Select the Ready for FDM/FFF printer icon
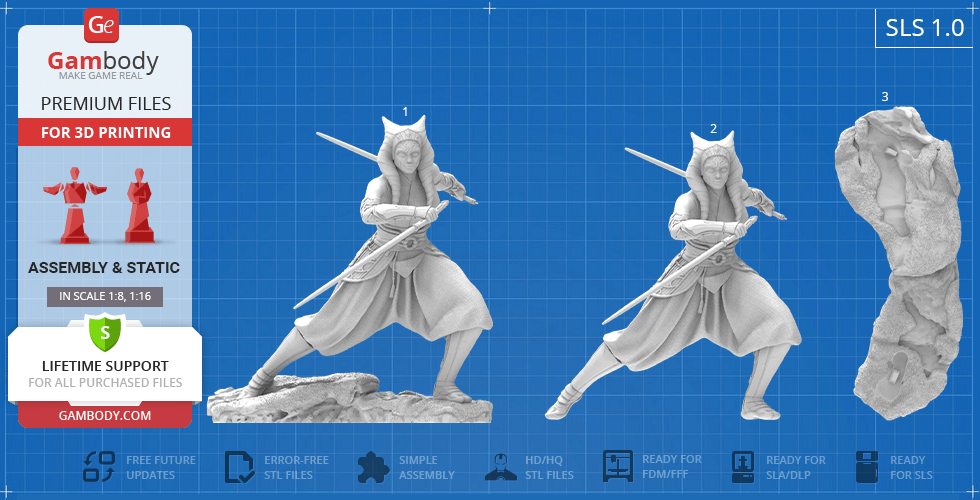Image resolution: width=980 pixels, height=500 pixels. tap(618, 467)
